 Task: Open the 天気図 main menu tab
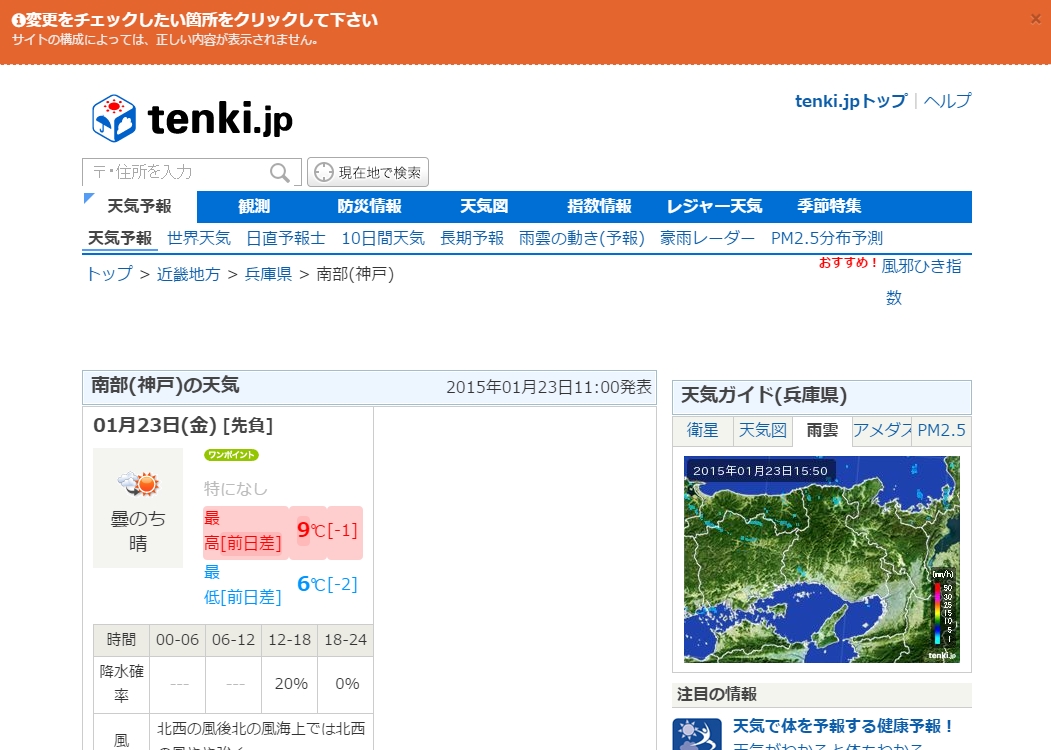click(484, 206)
